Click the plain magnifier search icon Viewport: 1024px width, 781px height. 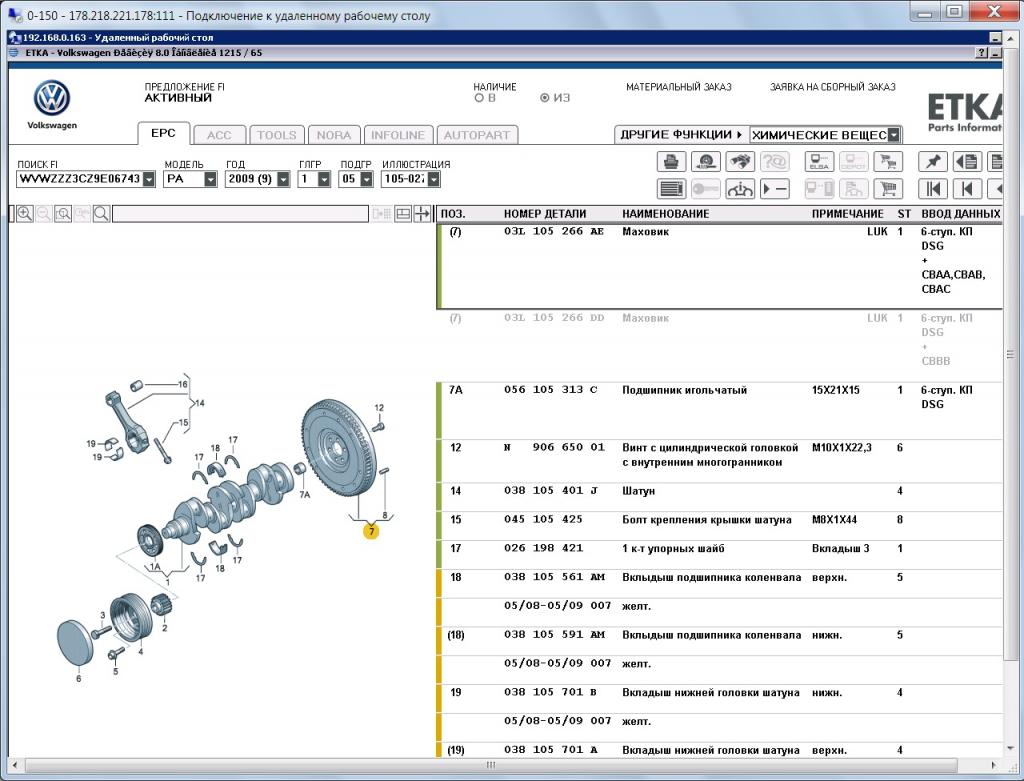click(x=101, y=214)
